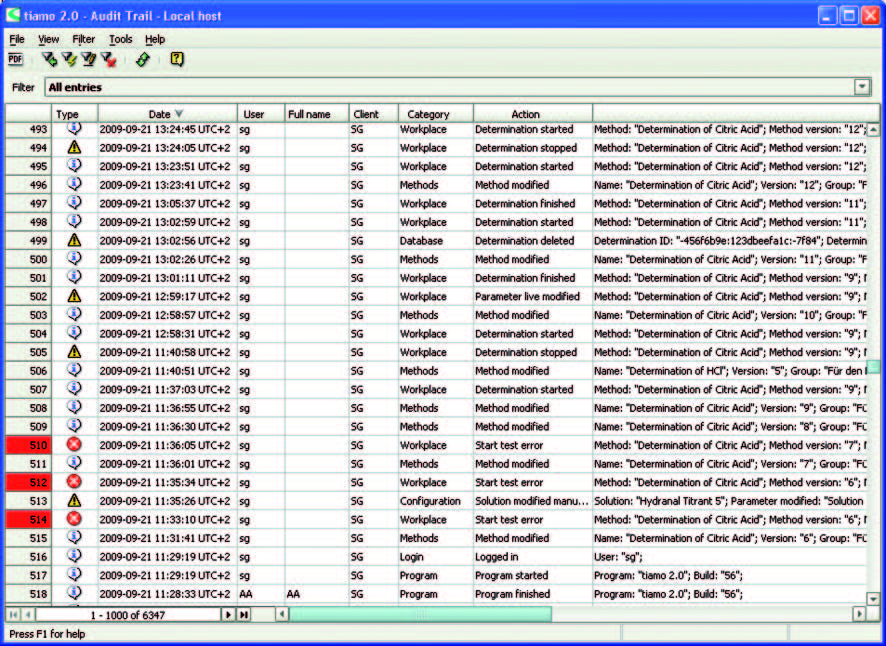886x646 pixels.
Task: Jump to the last page of entries
Action: coord(243,614)
